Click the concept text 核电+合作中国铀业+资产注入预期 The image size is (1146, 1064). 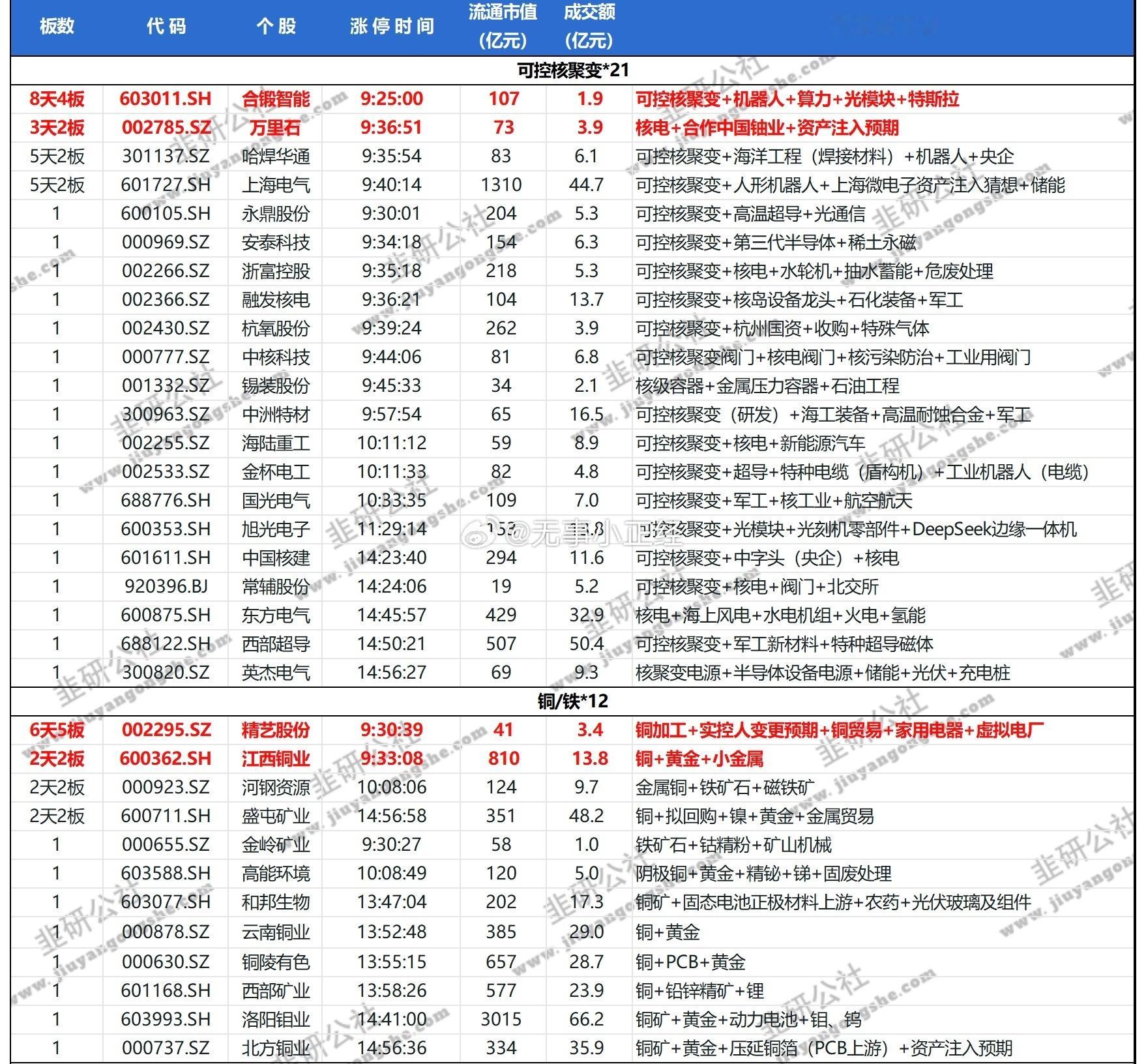[x=767, y=127]
